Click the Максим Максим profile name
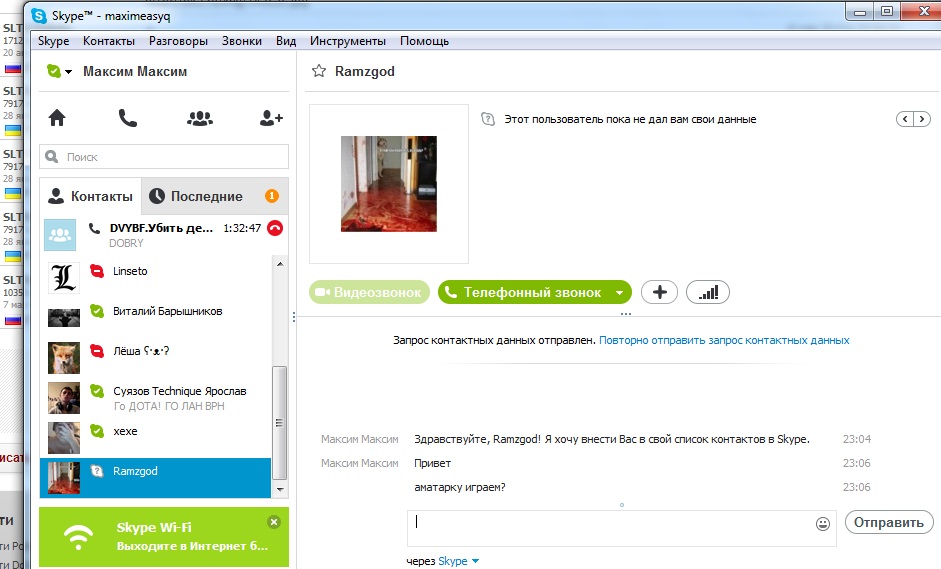941x569 pixels. (135, 71)
